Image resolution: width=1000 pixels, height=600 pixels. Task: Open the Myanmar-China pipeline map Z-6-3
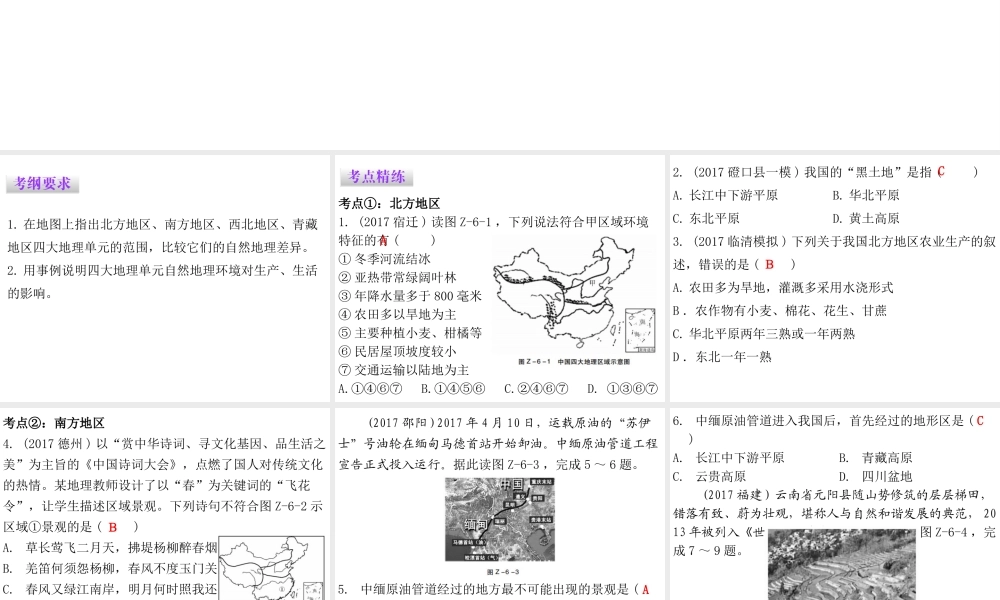(499, 519)
